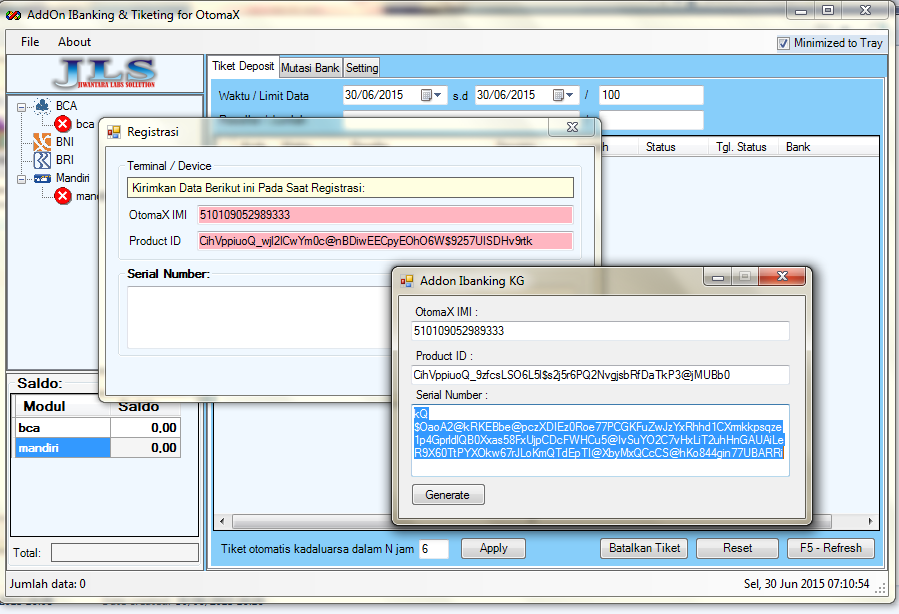
Task: Open the calendar of end date field
Action: point(562,95)
